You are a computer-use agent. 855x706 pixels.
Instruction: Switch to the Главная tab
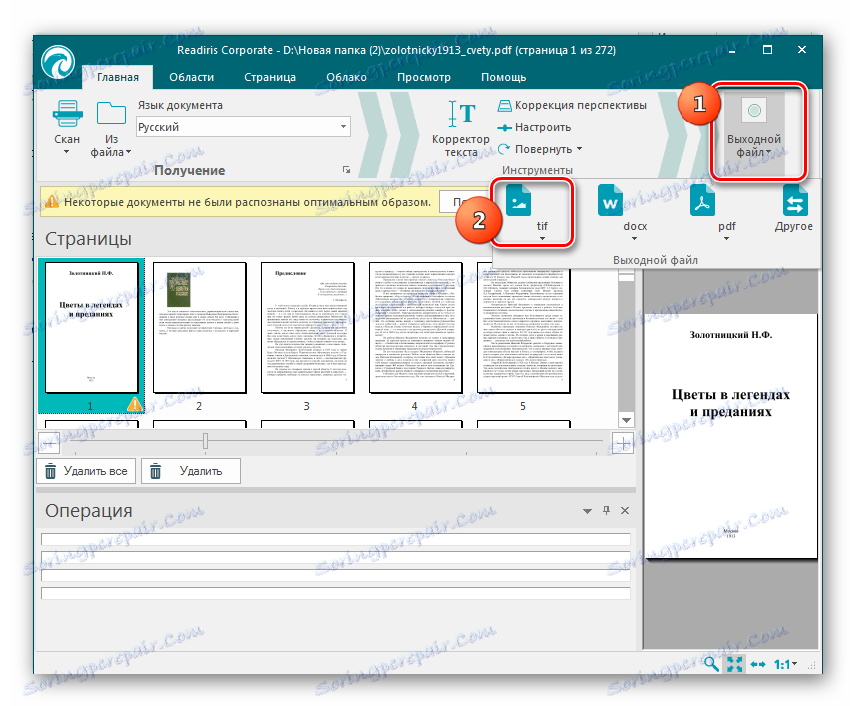point(118,77)
